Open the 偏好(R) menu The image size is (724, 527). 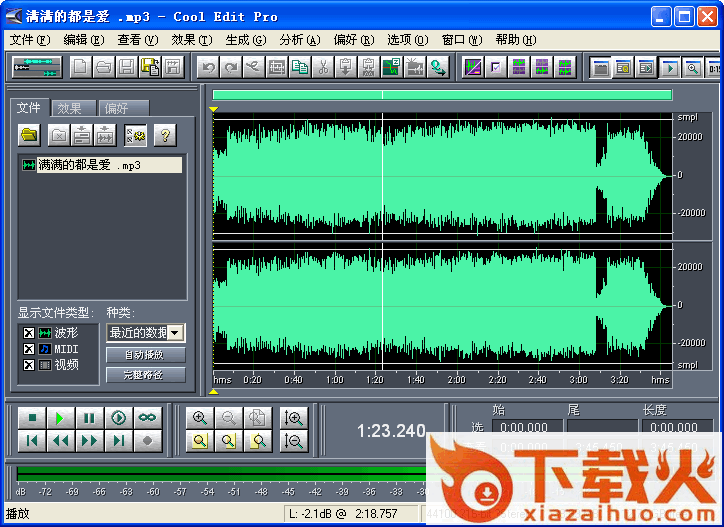pyautogui.click(x=354, y=40)
